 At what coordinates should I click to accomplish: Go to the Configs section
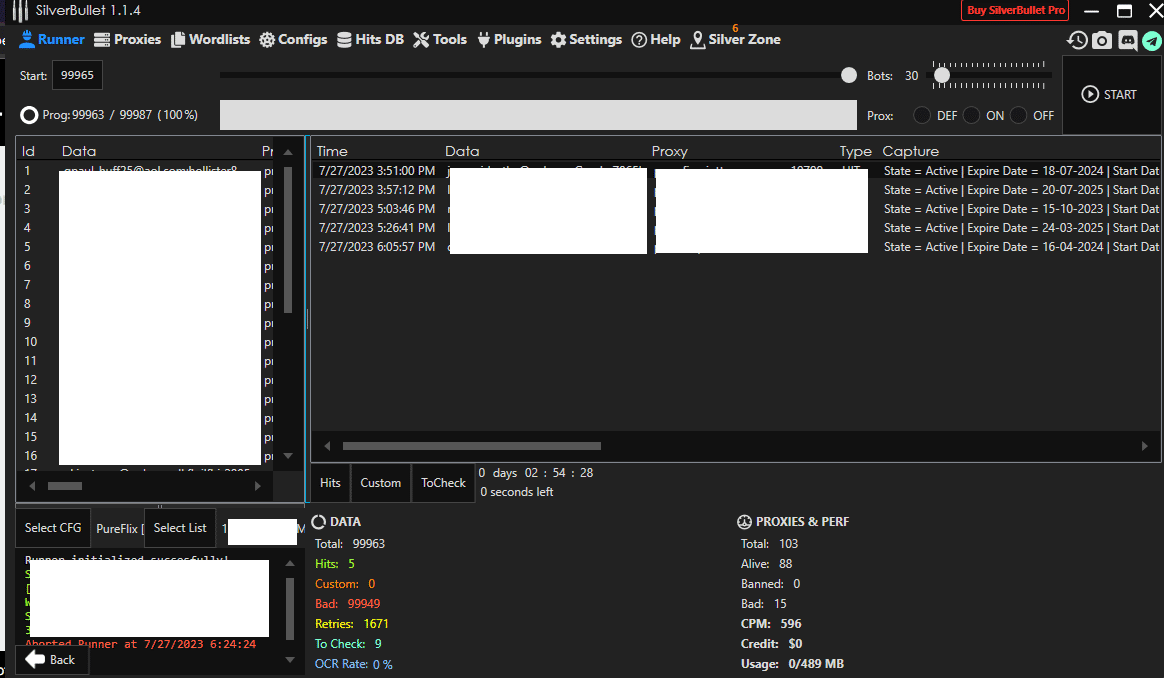pyautogui.click(x=293, y=40)
